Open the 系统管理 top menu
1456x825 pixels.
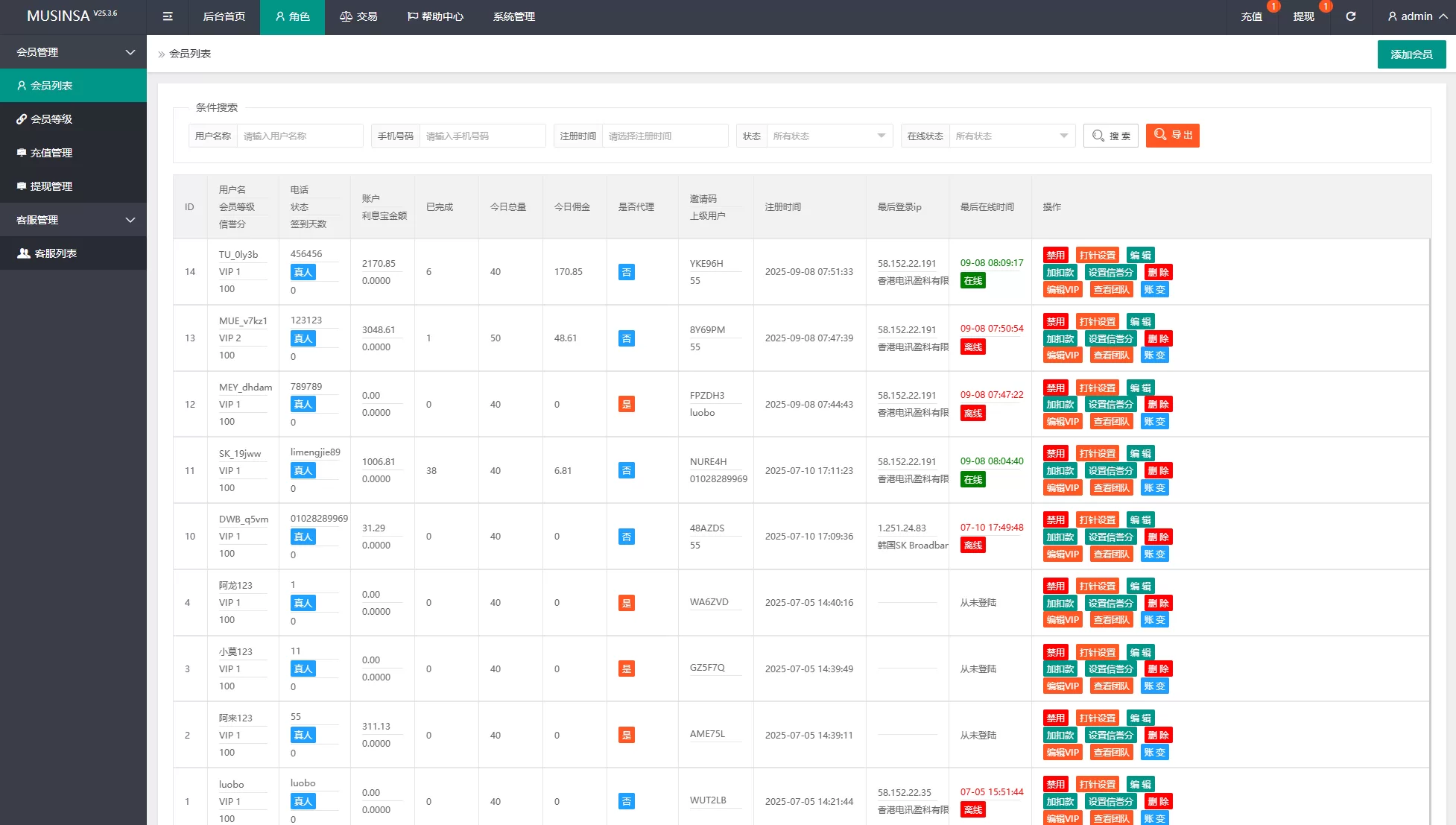click(513, 16)
